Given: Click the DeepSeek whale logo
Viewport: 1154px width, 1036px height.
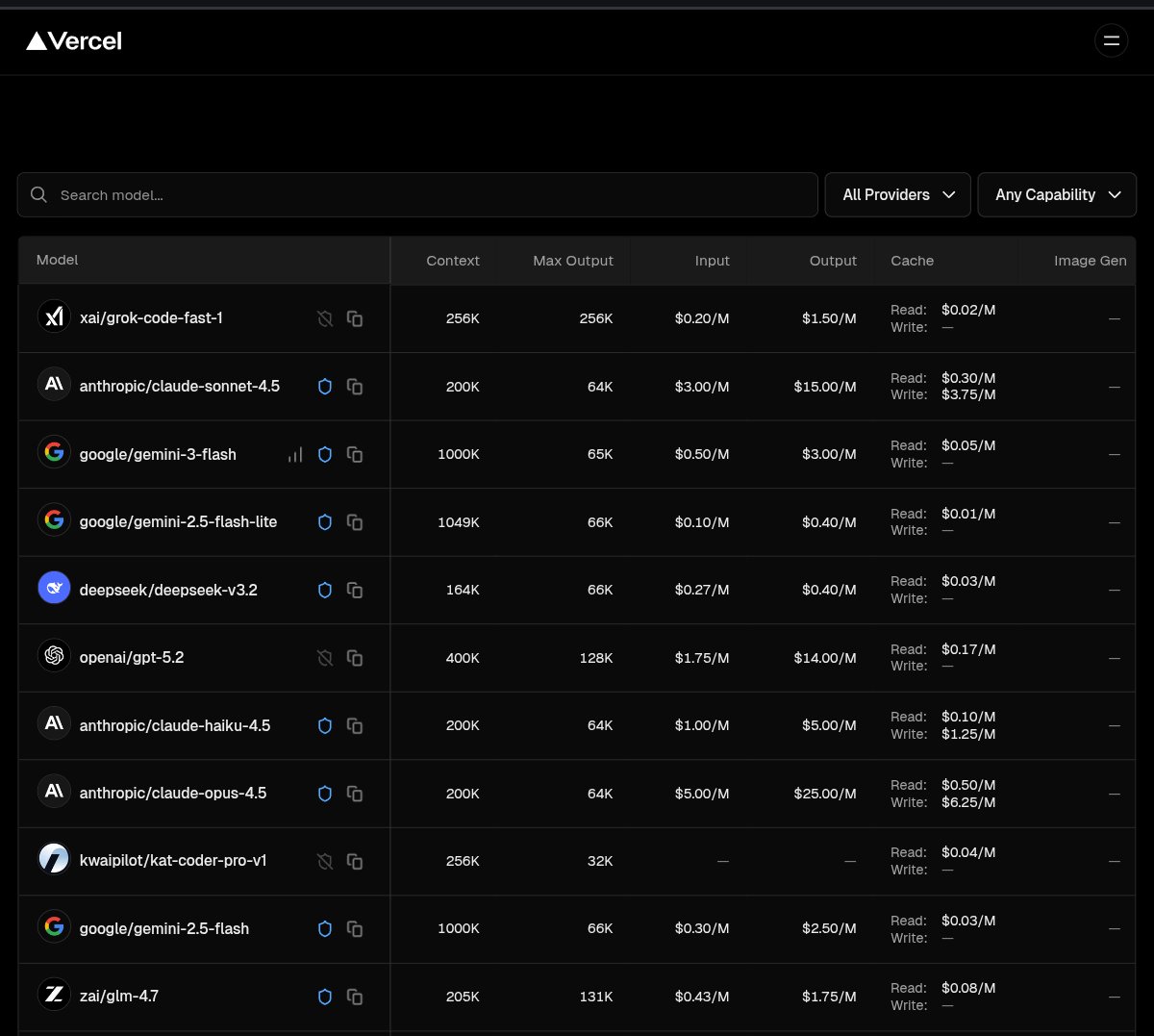Looking at the screenshot, I should pyautogui.click(x=54, y=587).
